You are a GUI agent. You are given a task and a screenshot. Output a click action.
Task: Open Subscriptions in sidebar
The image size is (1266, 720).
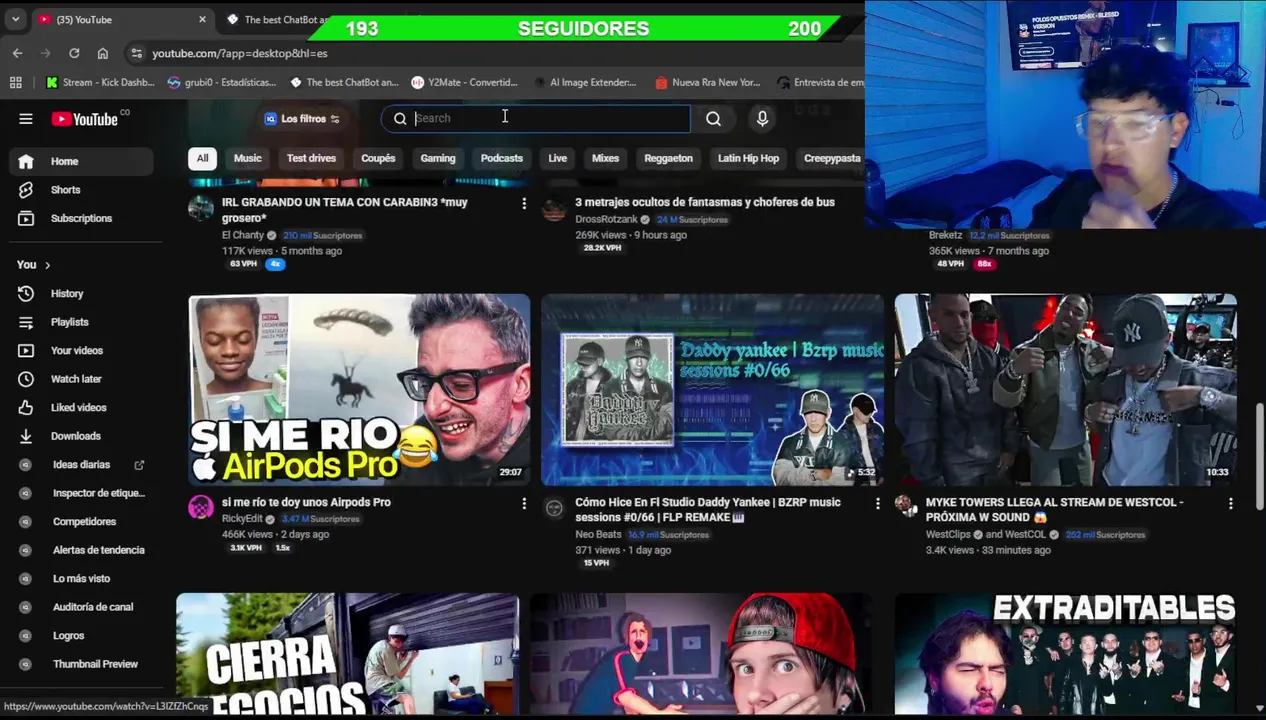(x=82, y=218)
